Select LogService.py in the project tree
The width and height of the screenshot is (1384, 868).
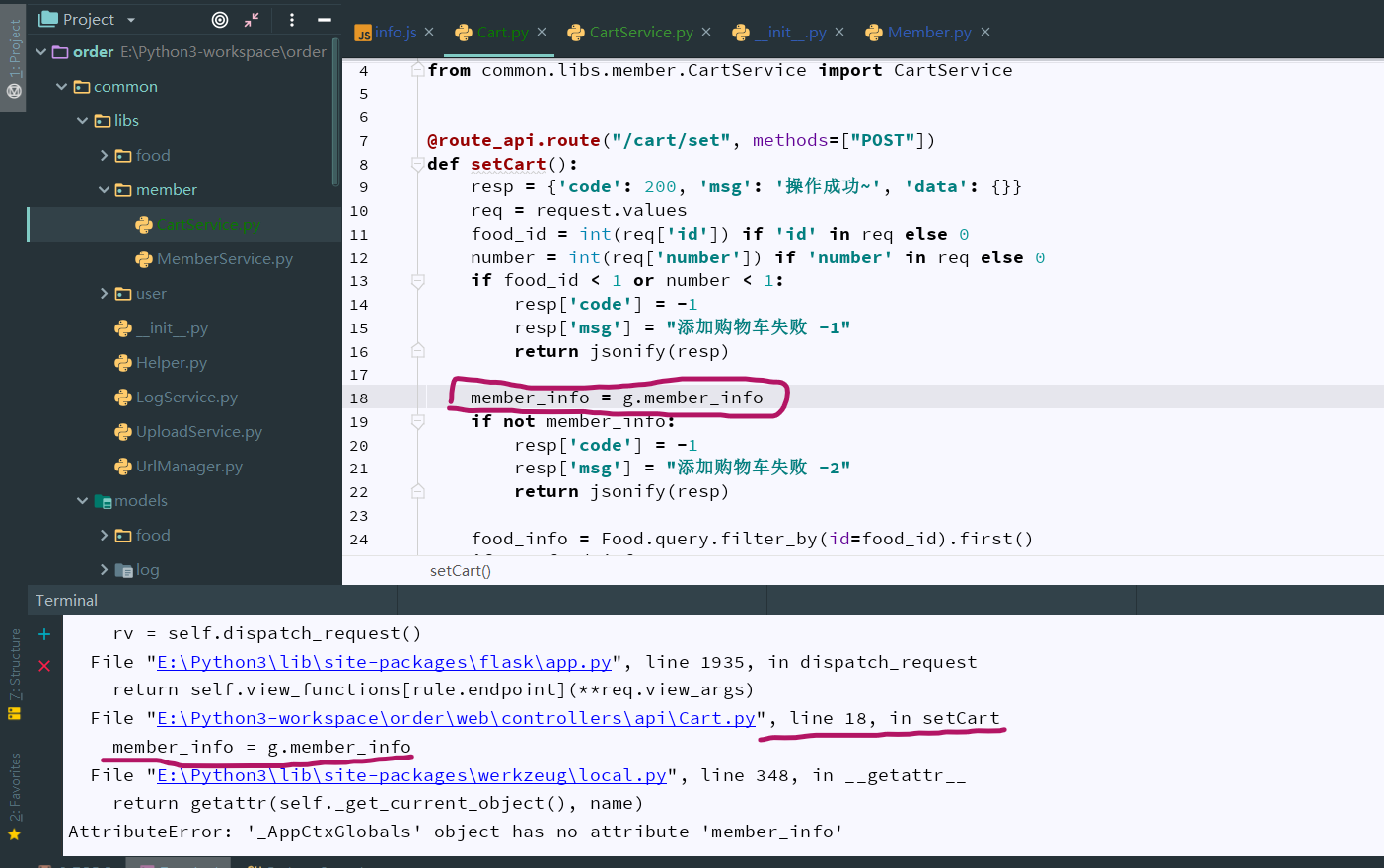pyautogui.click(x=187, y=397)
